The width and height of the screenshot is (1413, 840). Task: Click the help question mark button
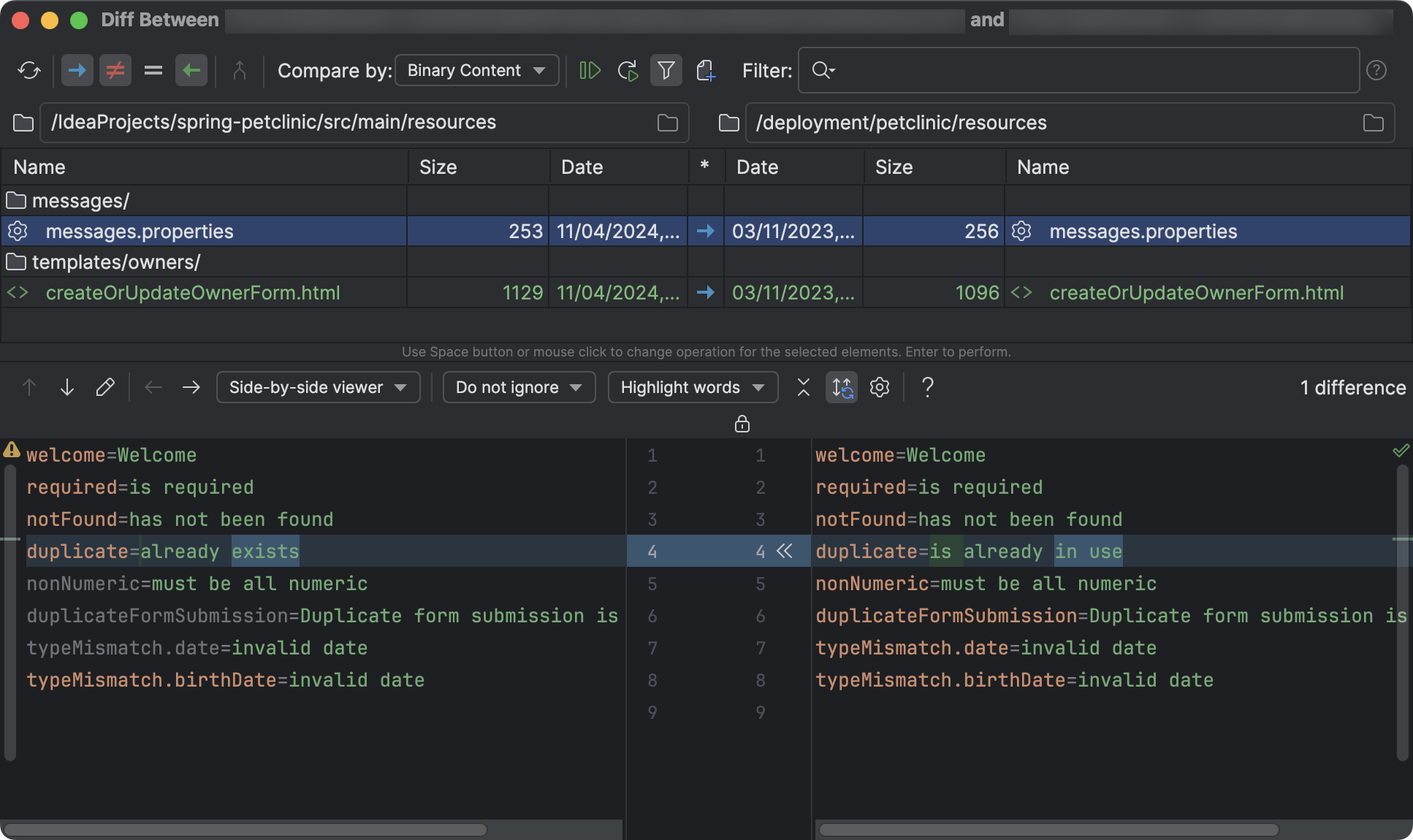click(1376, 70)
